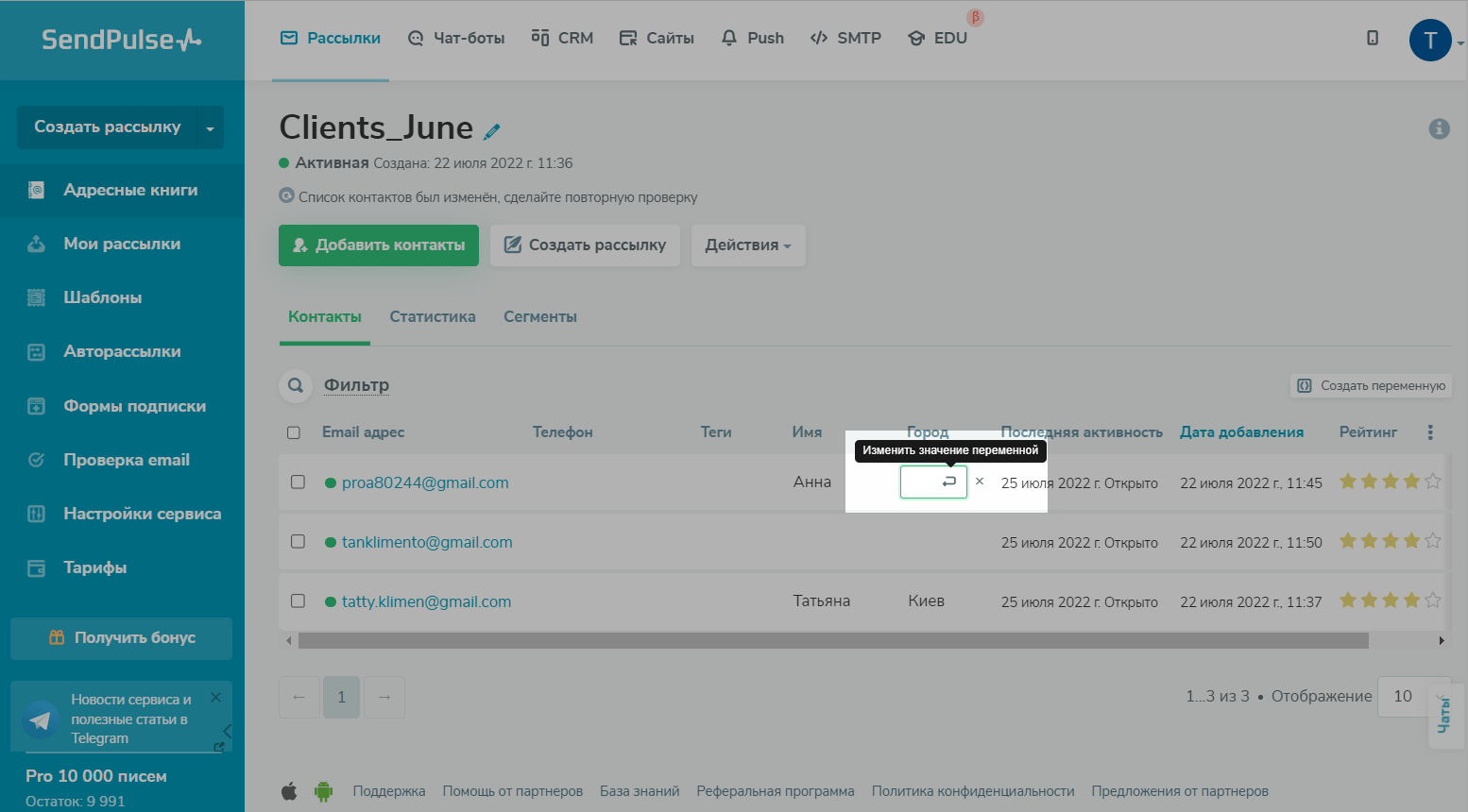Toggle the select-all checkbox in table header
The height and width of the screenshot is (812, 1468).
point(294,432)
